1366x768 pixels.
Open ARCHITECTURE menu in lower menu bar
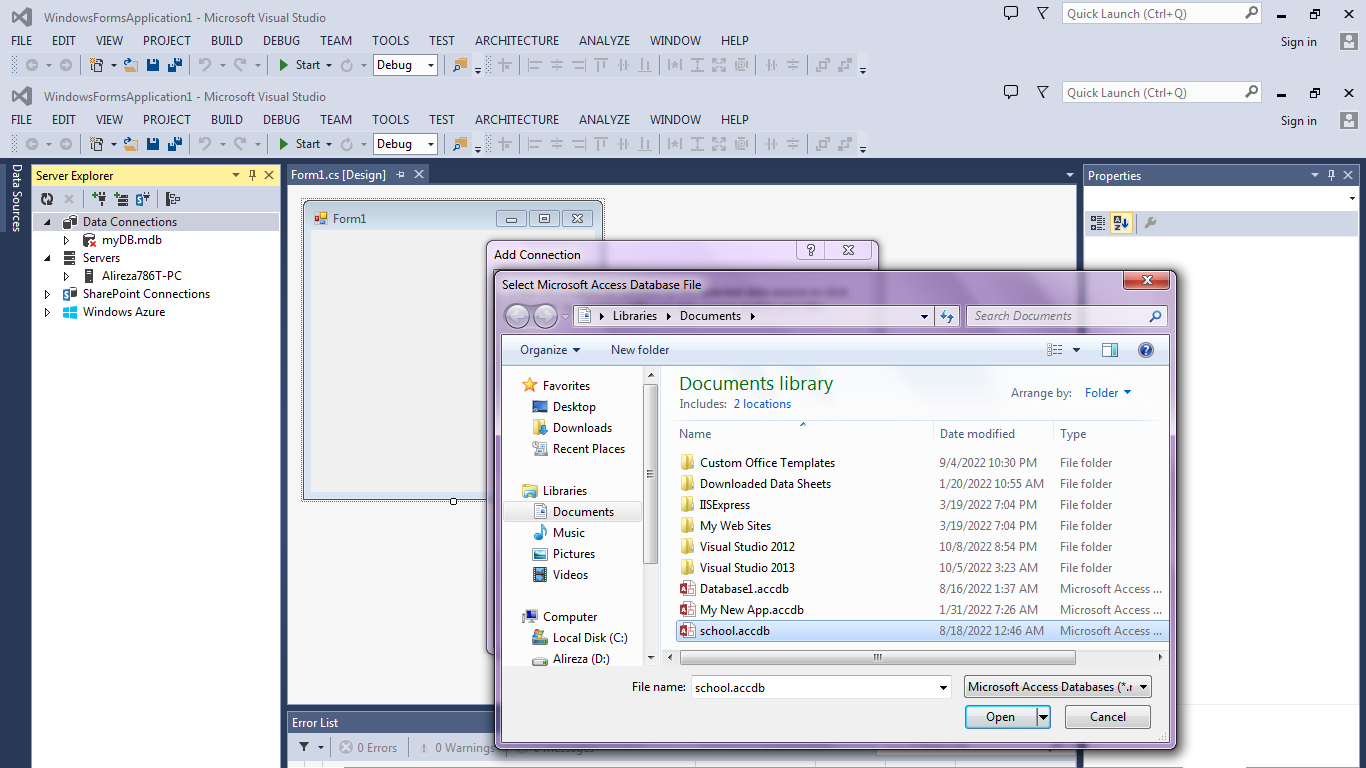[x=517, y=120]
